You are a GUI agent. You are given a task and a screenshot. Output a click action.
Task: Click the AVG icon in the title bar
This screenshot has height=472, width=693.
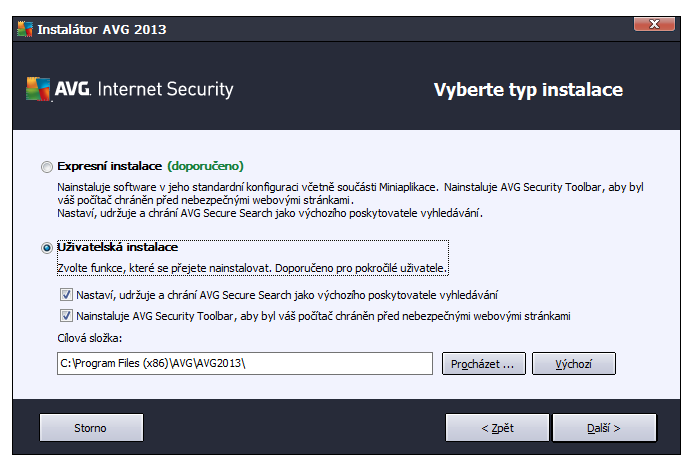pyautogui.click(x=25, y=29)
